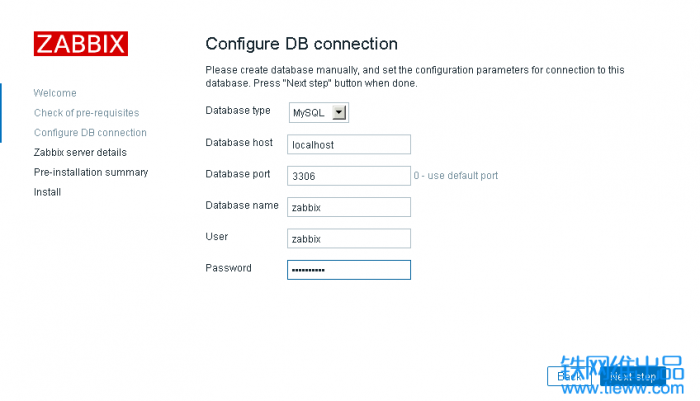The image size is (700, 401).
Task: Open Pre-installation summary step
Action: pos(91,172)
